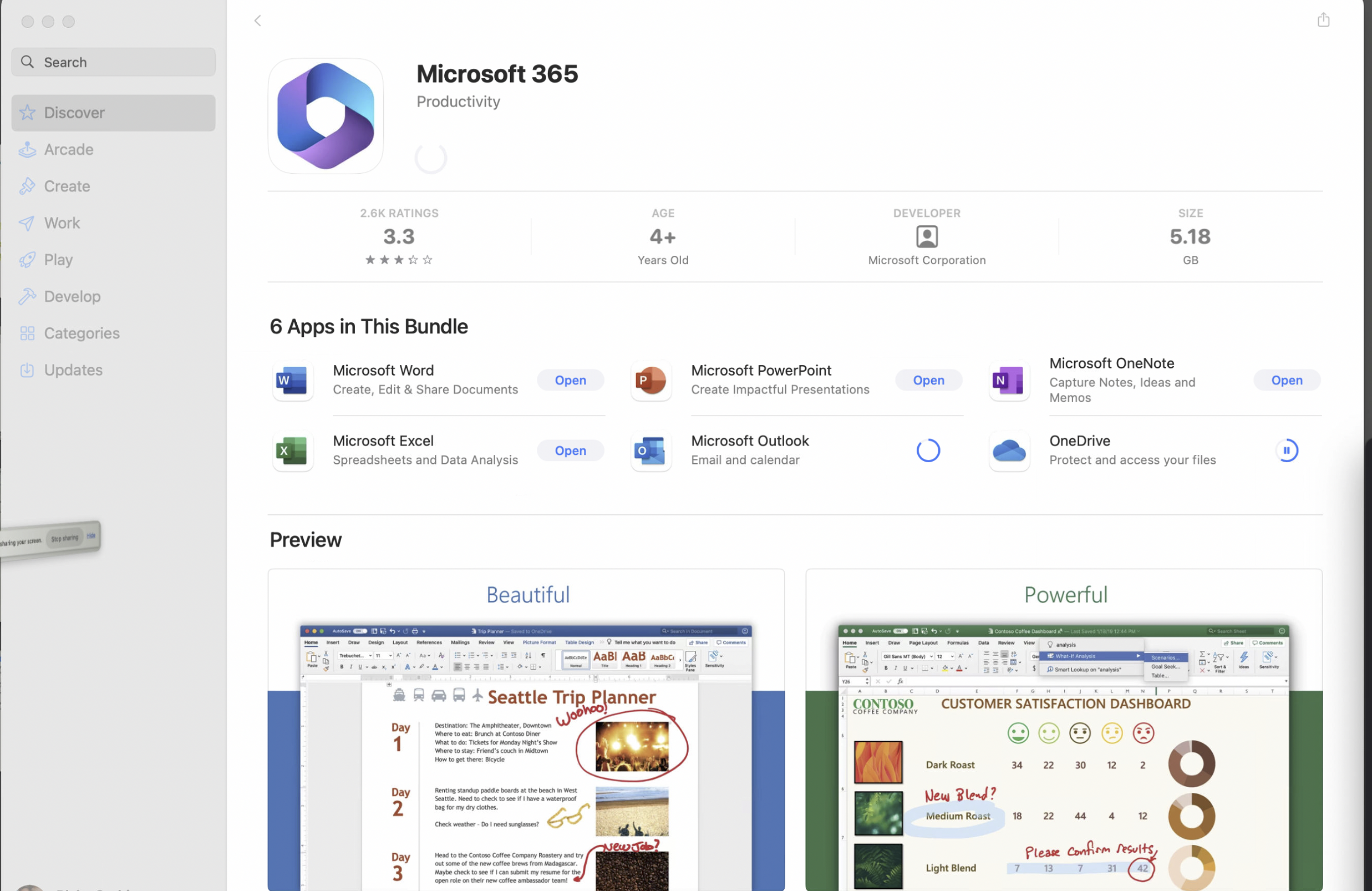The image size is (1372, 891).
Task: Click the Microsoft Corporation developer link
Action: 926,260
